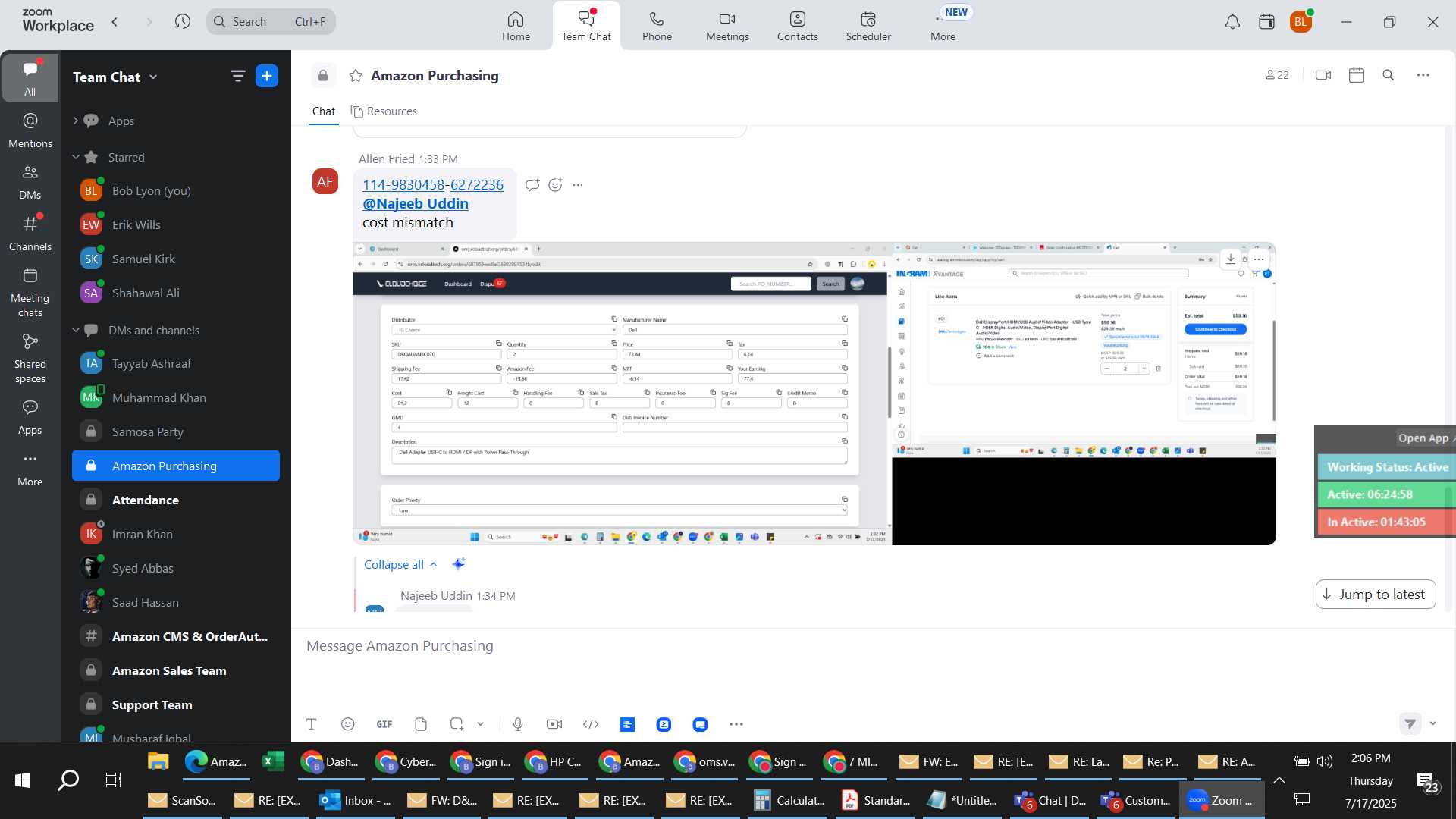View the 22 channel members
The image size is (1456, 819).
pos(1277,75)
